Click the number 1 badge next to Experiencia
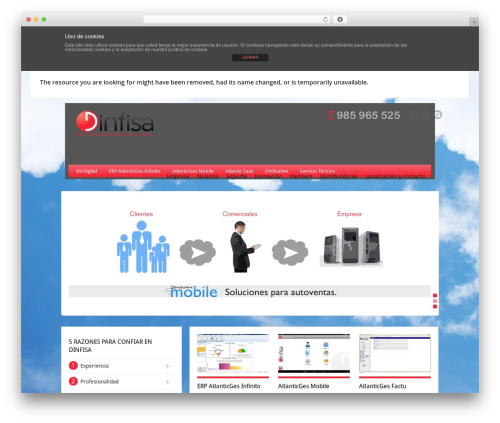The image size is (500, 423). click(73, 366)
